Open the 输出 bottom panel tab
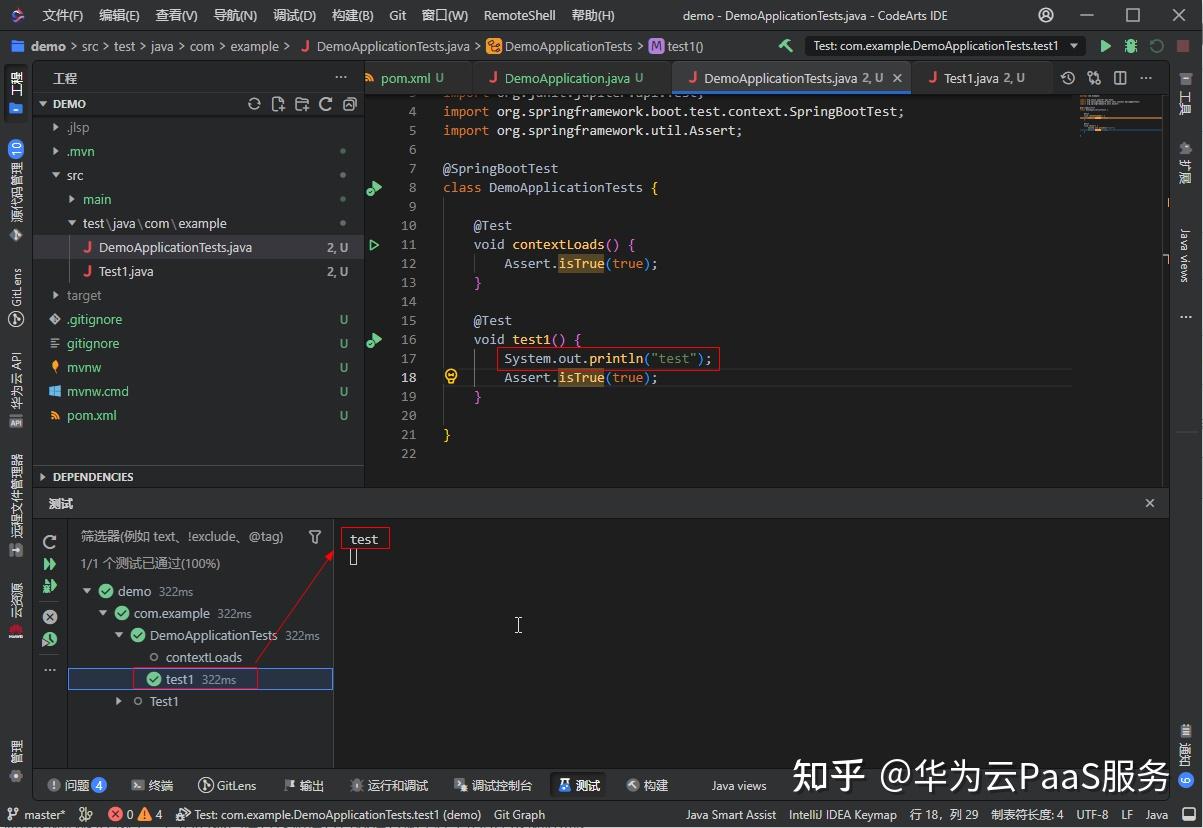Image resolution: width=1203 pixels, height=828 pixels. [x=304, y=785]
